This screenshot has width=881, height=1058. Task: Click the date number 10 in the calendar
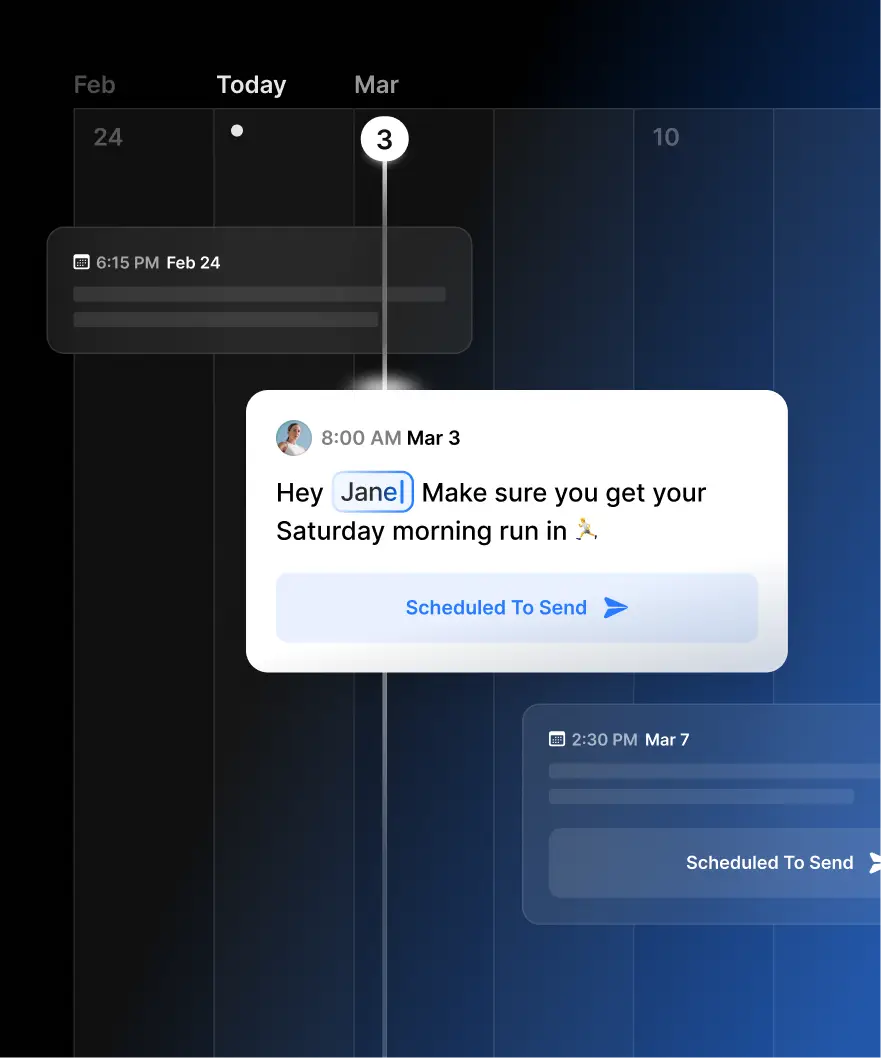[667, 137]
